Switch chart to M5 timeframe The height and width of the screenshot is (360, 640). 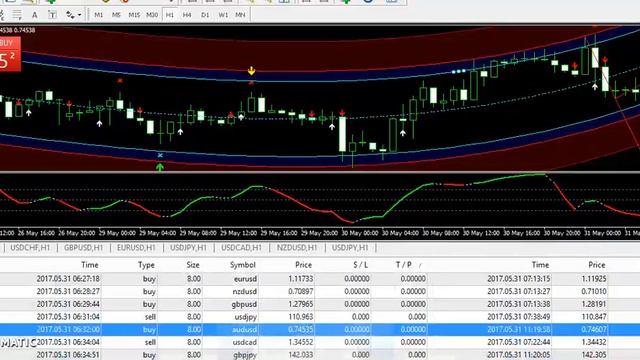(x=116, y=15)
